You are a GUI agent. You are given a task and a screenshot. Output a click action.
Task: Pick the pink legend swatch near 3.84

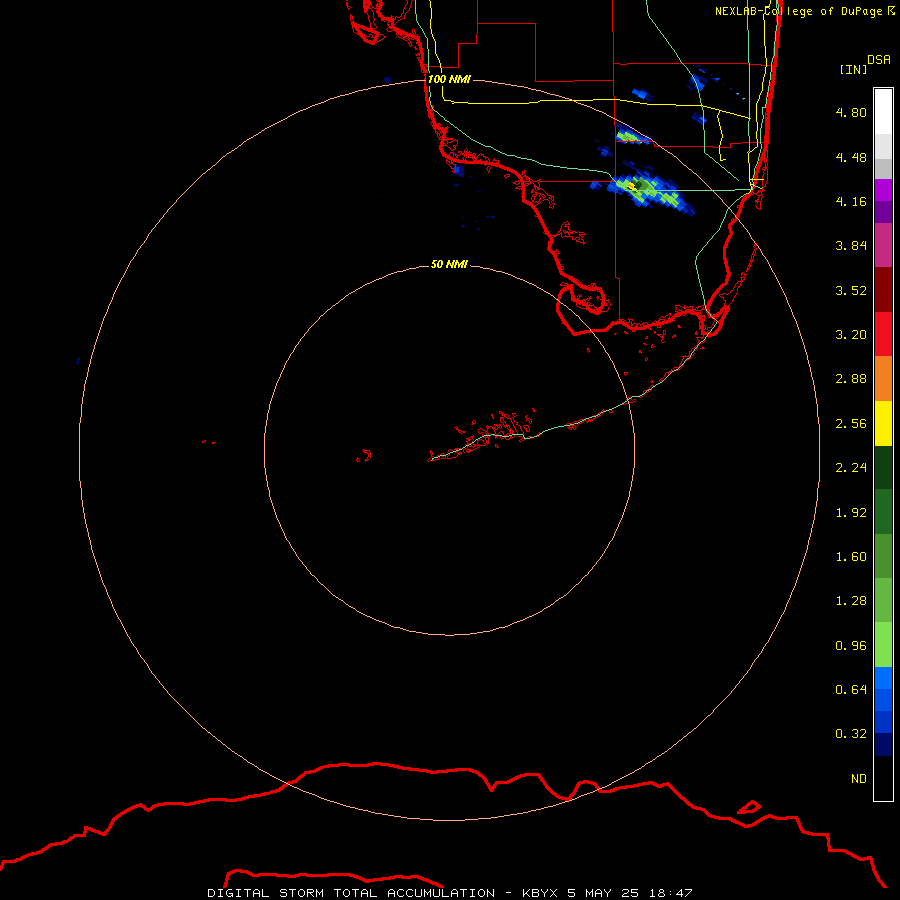pos(883,245)
